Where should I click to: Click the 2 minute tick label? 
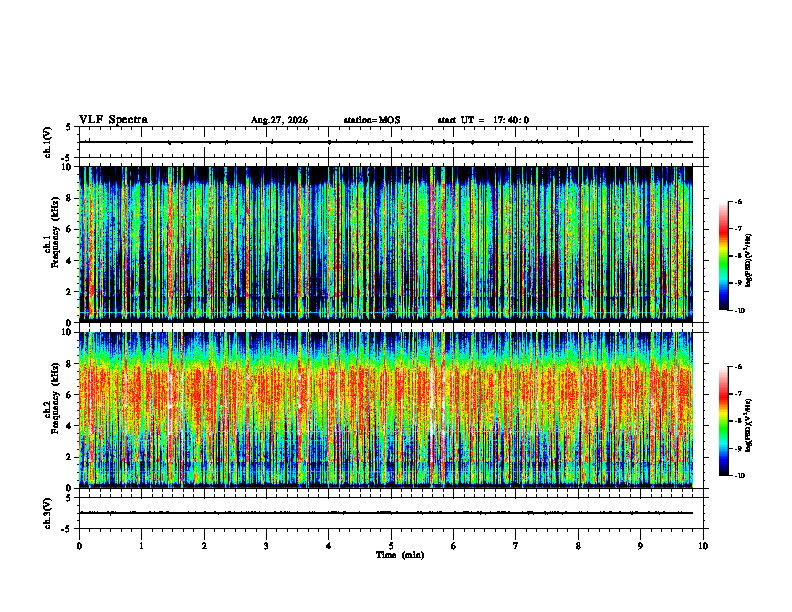click(x=204, y=546)
